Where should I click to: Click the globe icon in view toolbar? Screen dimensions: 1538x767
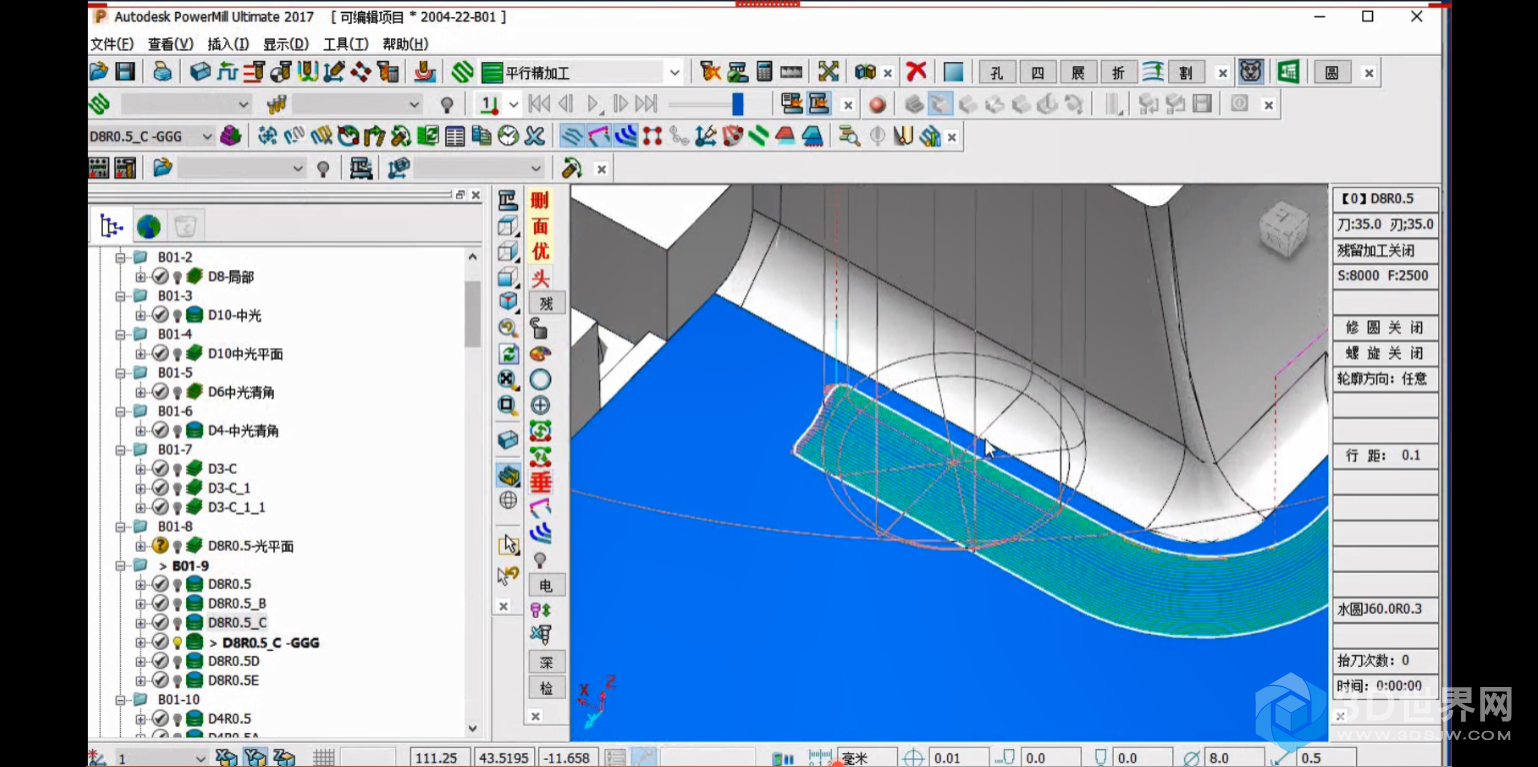coord(508,500)
